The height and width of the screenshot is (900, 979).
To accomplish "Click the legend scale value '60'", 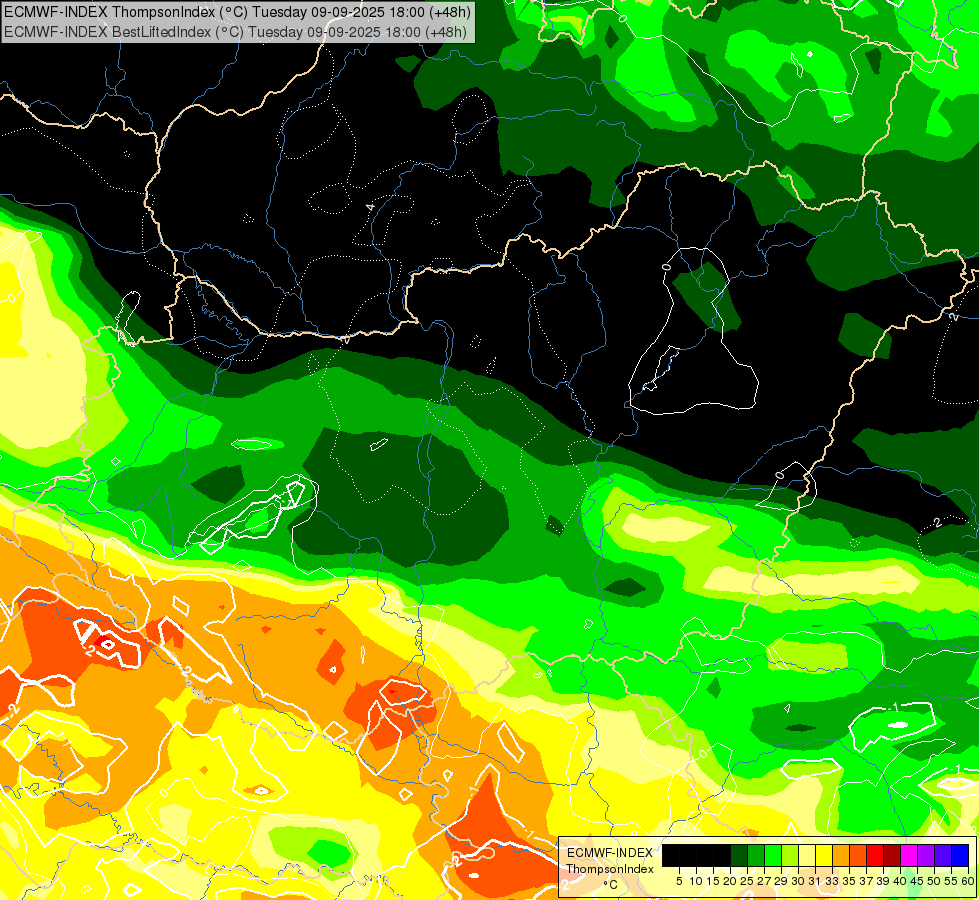I will 967,881.
